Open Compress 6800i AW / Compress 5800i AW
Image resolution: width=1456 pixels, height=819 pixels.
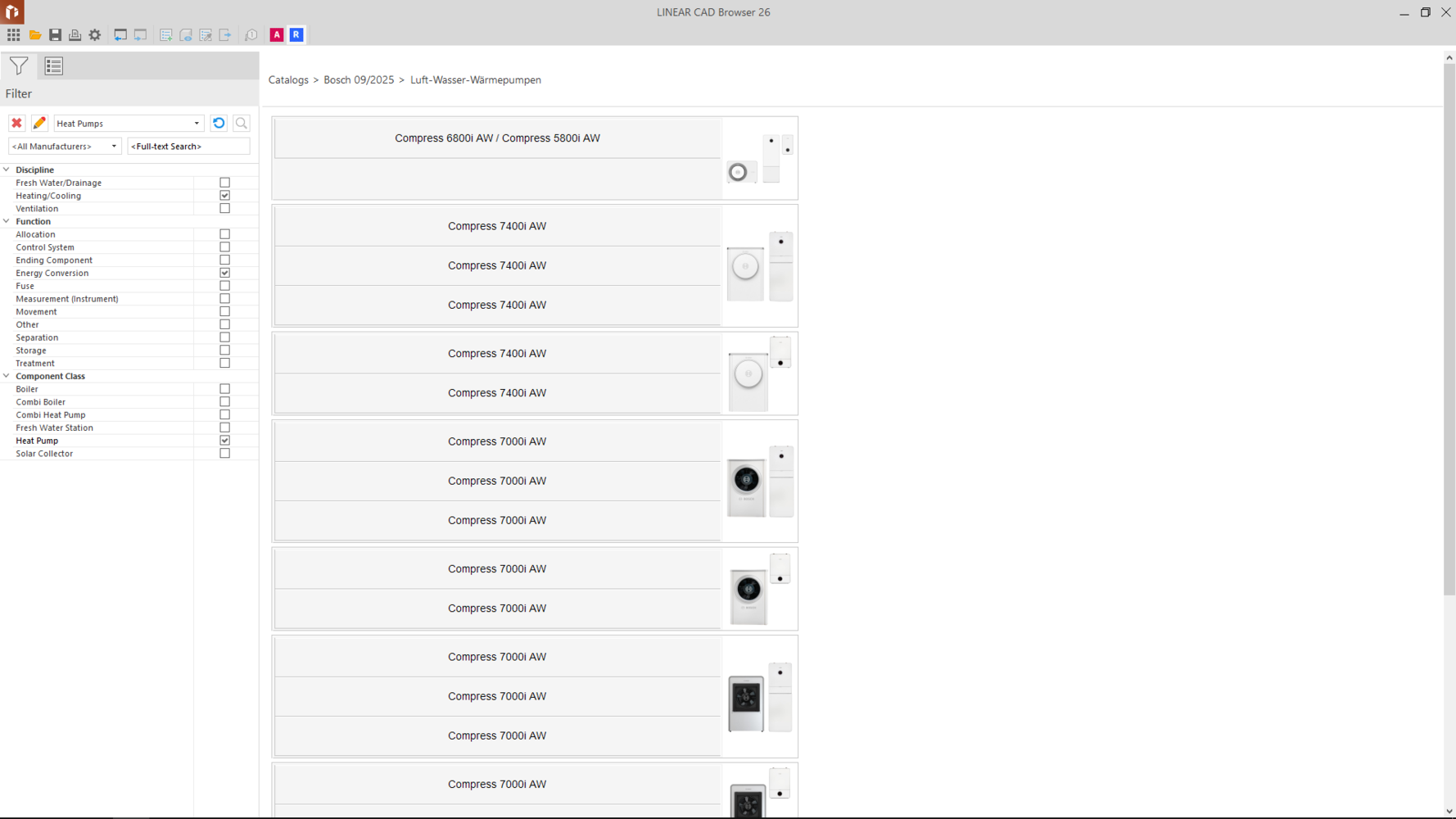497,138
